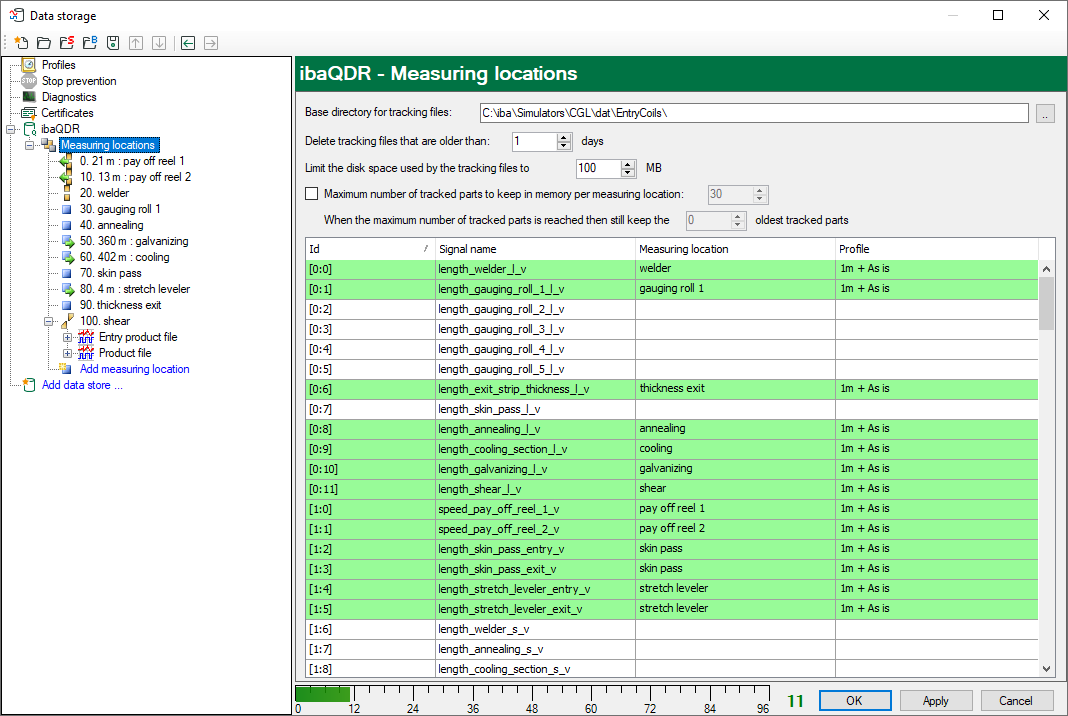
Task: Click the welder location icon
Action: 67,193
